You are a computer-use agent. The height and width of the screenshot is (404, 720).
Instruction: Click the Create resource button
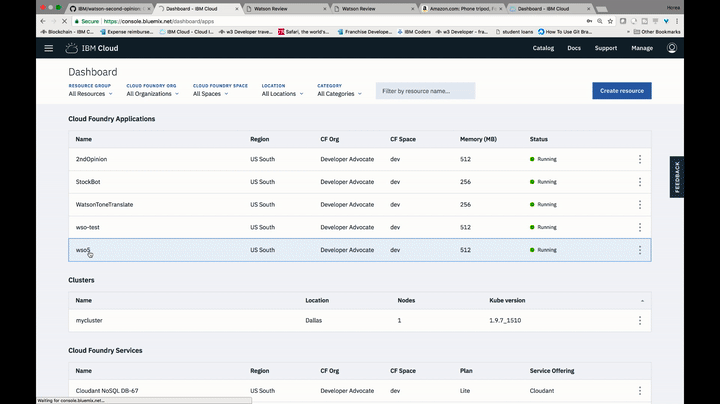[x=622, y=91]
